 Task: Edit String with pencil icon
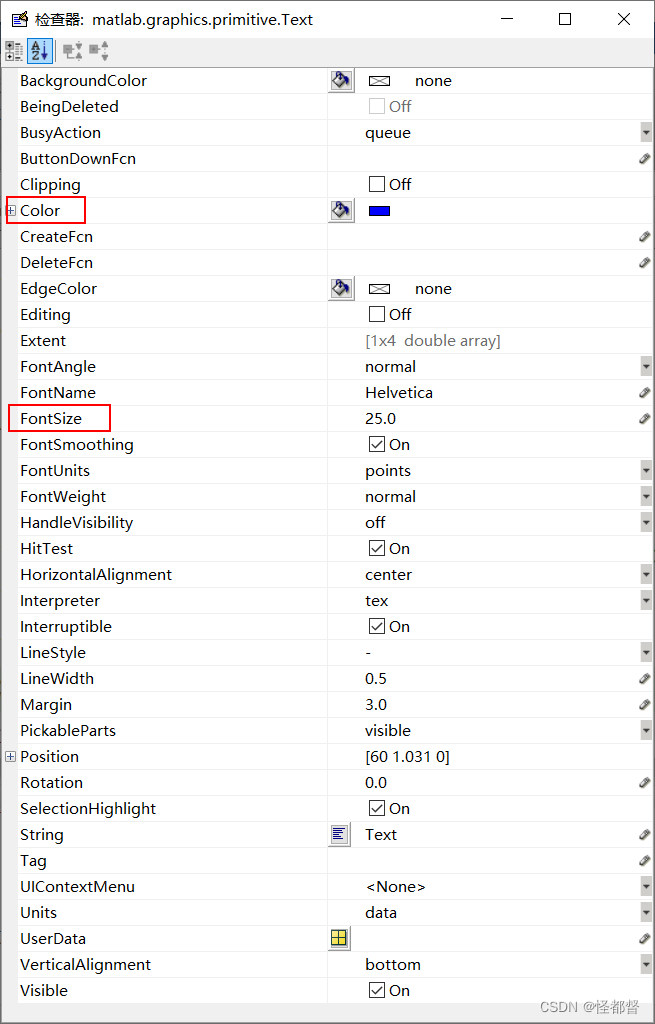645,835
